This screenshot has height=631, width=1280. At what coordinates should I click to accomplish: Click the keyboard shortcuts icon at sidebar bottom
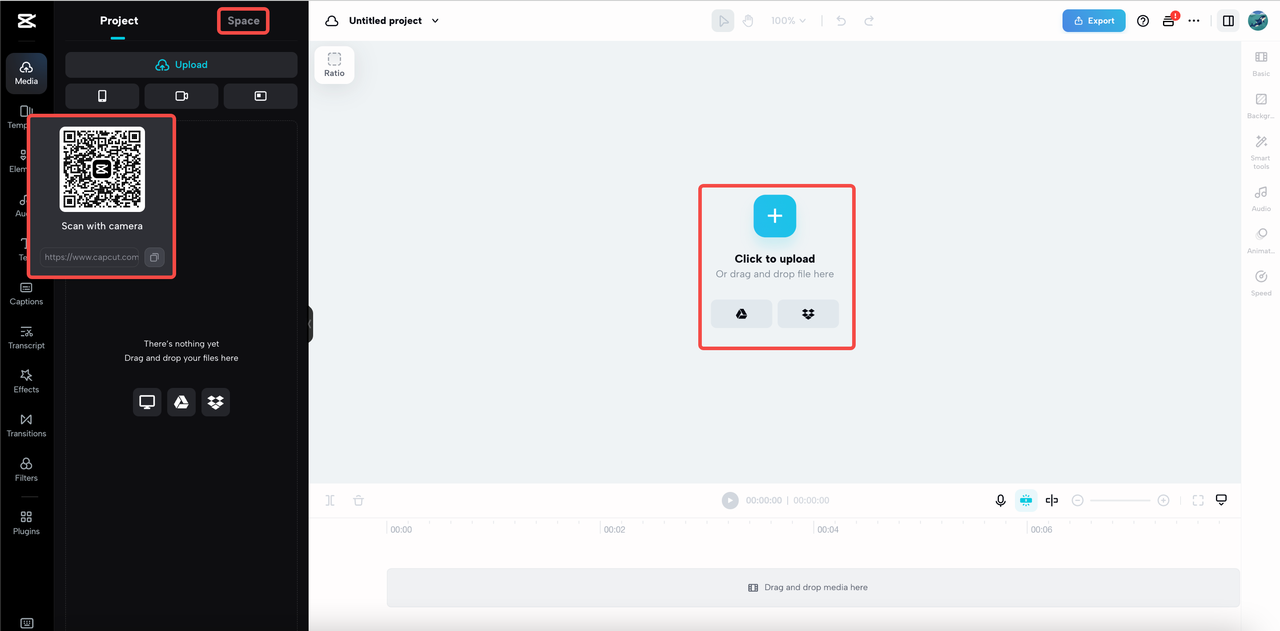26,622
